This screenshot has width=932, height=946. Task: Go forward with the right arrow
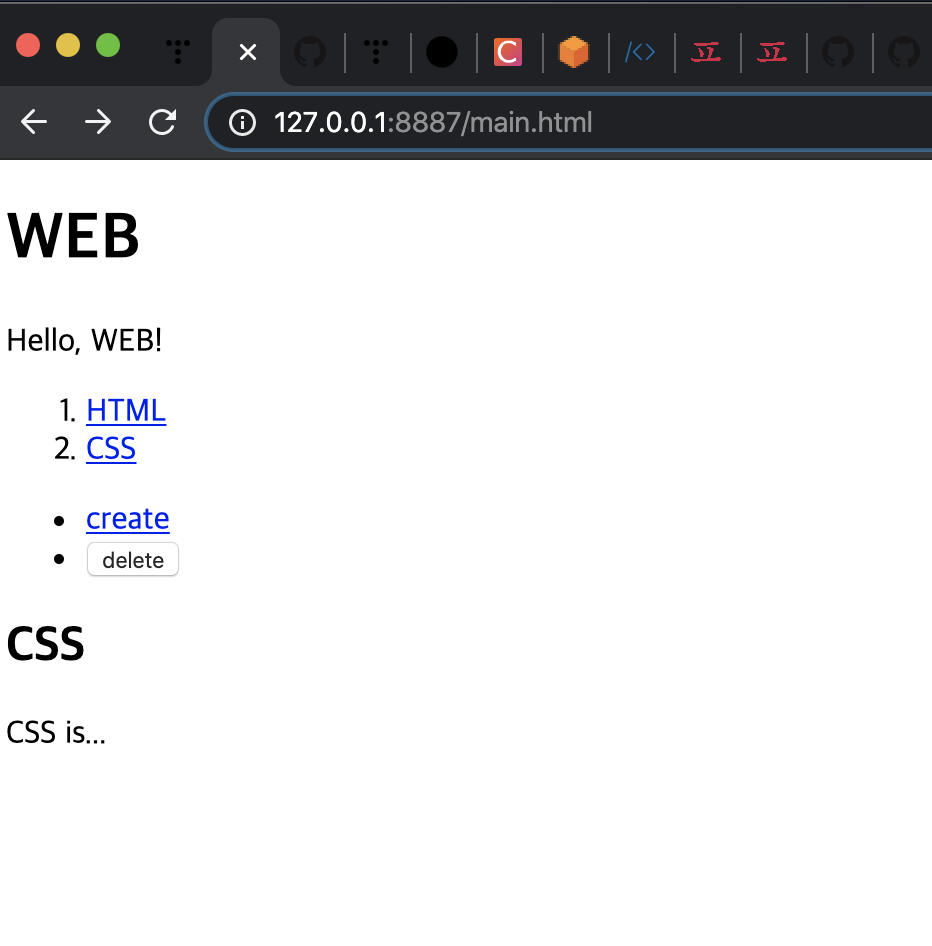(x=98, y=122)
